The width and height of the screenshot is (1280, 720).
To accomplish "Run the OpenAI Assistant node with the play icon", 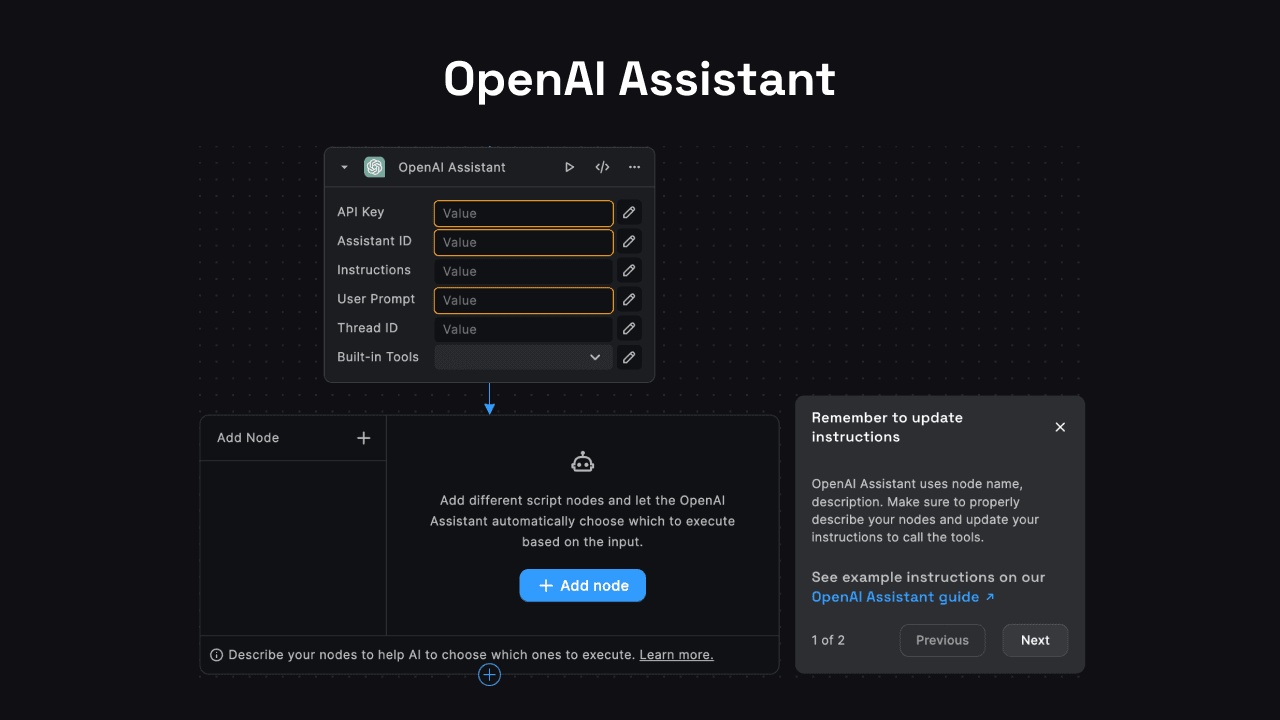I will tap(569, 167).
